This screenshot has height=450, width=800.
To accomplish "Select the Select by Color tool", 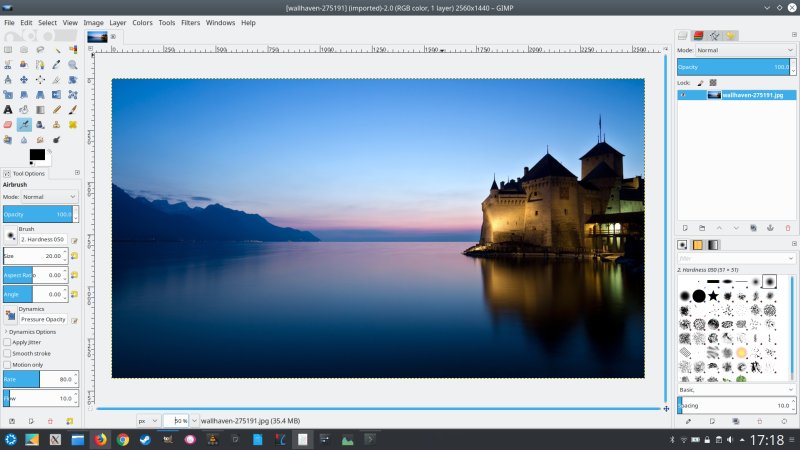I will [73, 50].
